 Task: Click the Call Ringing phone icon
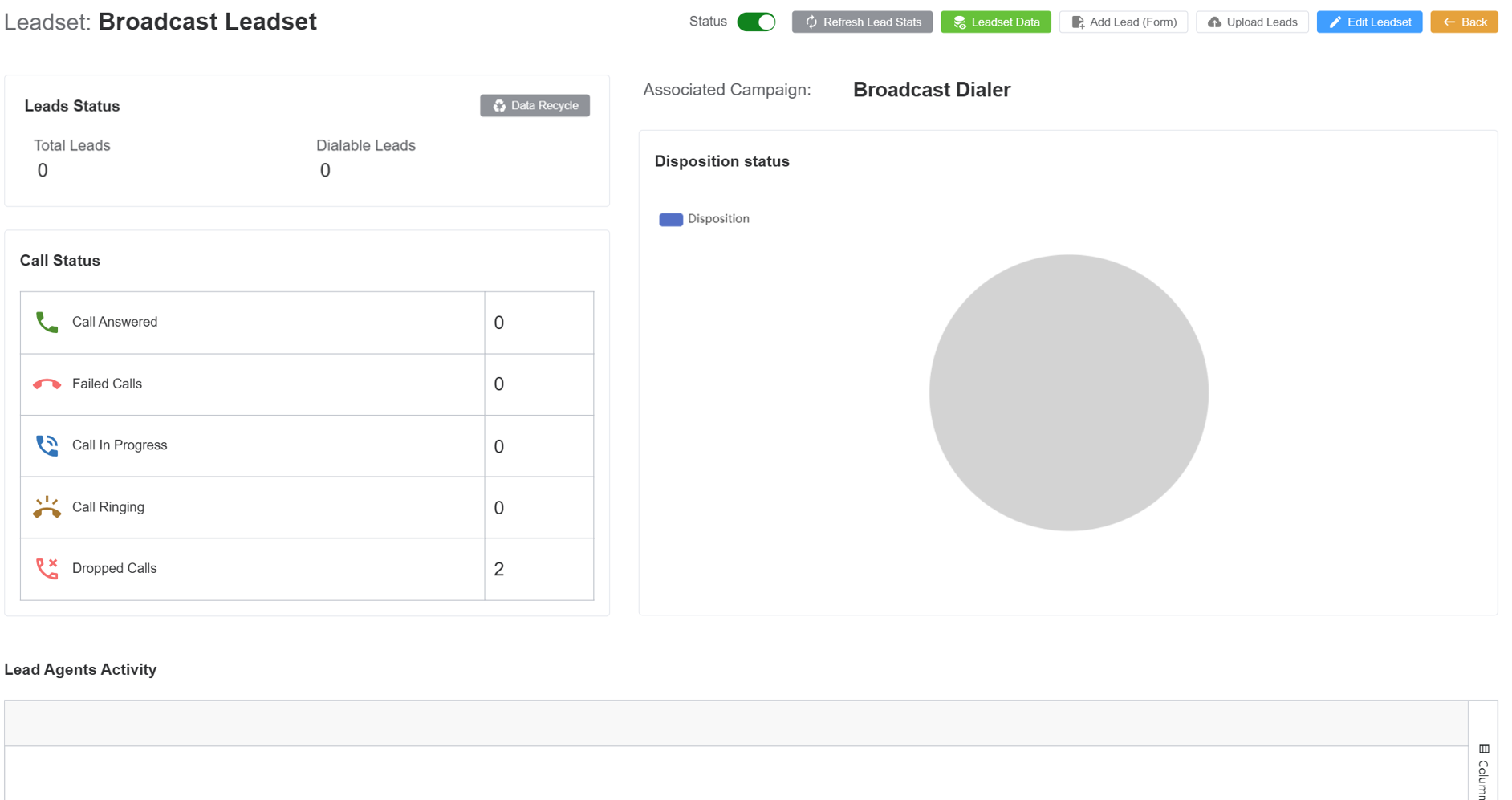[47, 507]
